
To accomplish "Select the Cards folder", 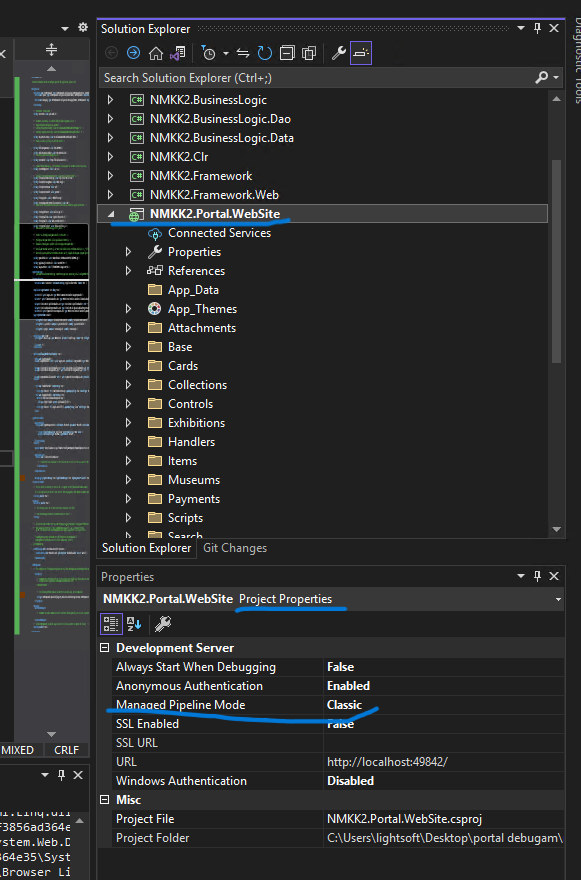I will pos(182,366).
